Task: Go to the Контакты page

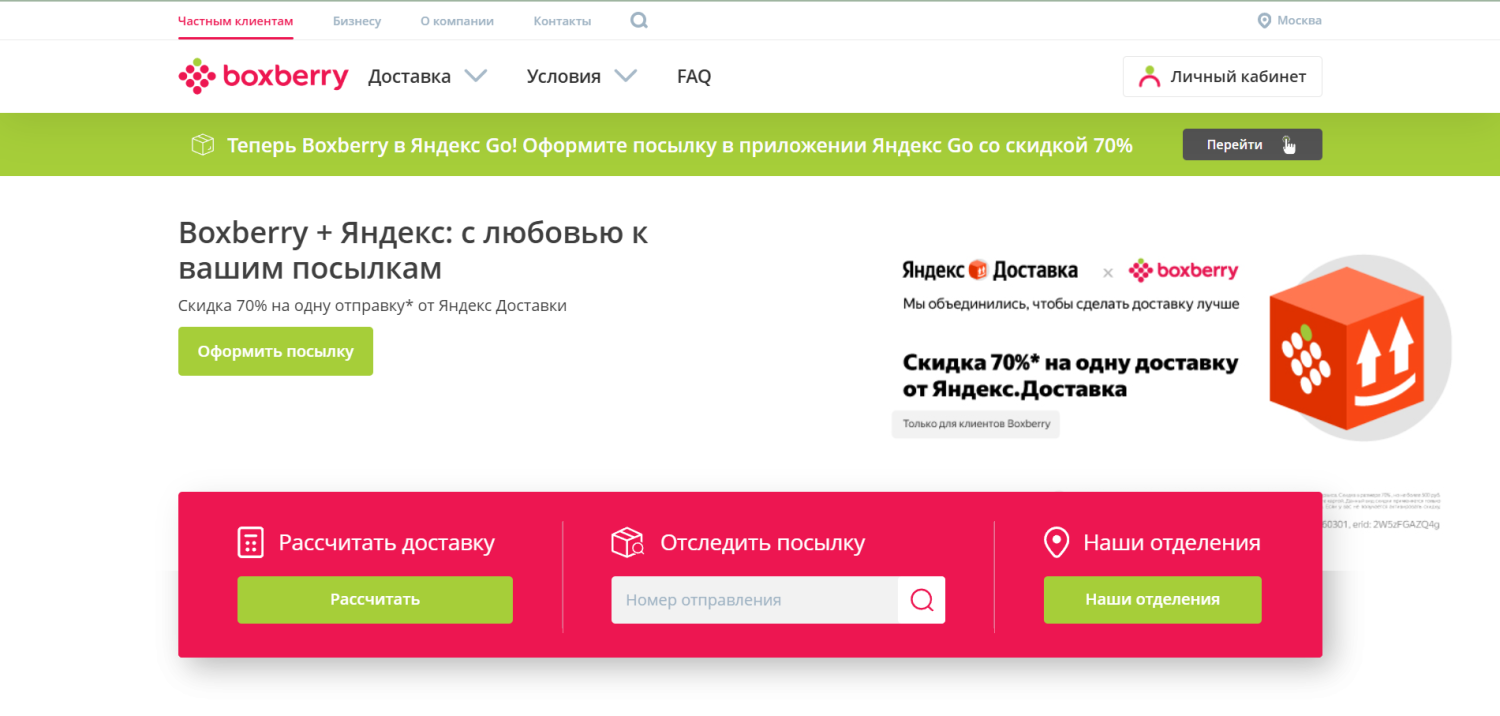Action: point(562,21)
